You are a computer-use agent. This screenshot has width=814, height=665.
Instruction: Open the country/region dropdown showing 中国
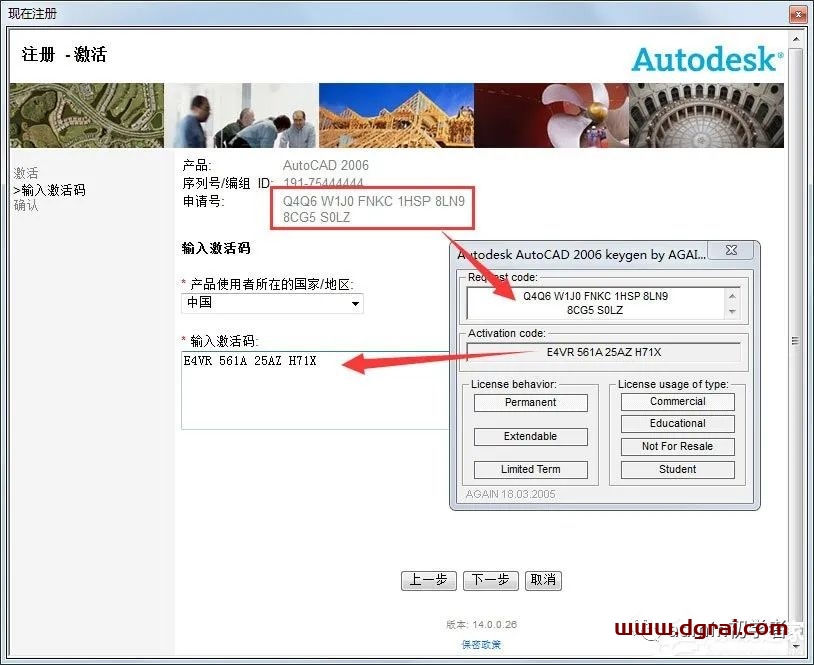click(x=272, y=303)
